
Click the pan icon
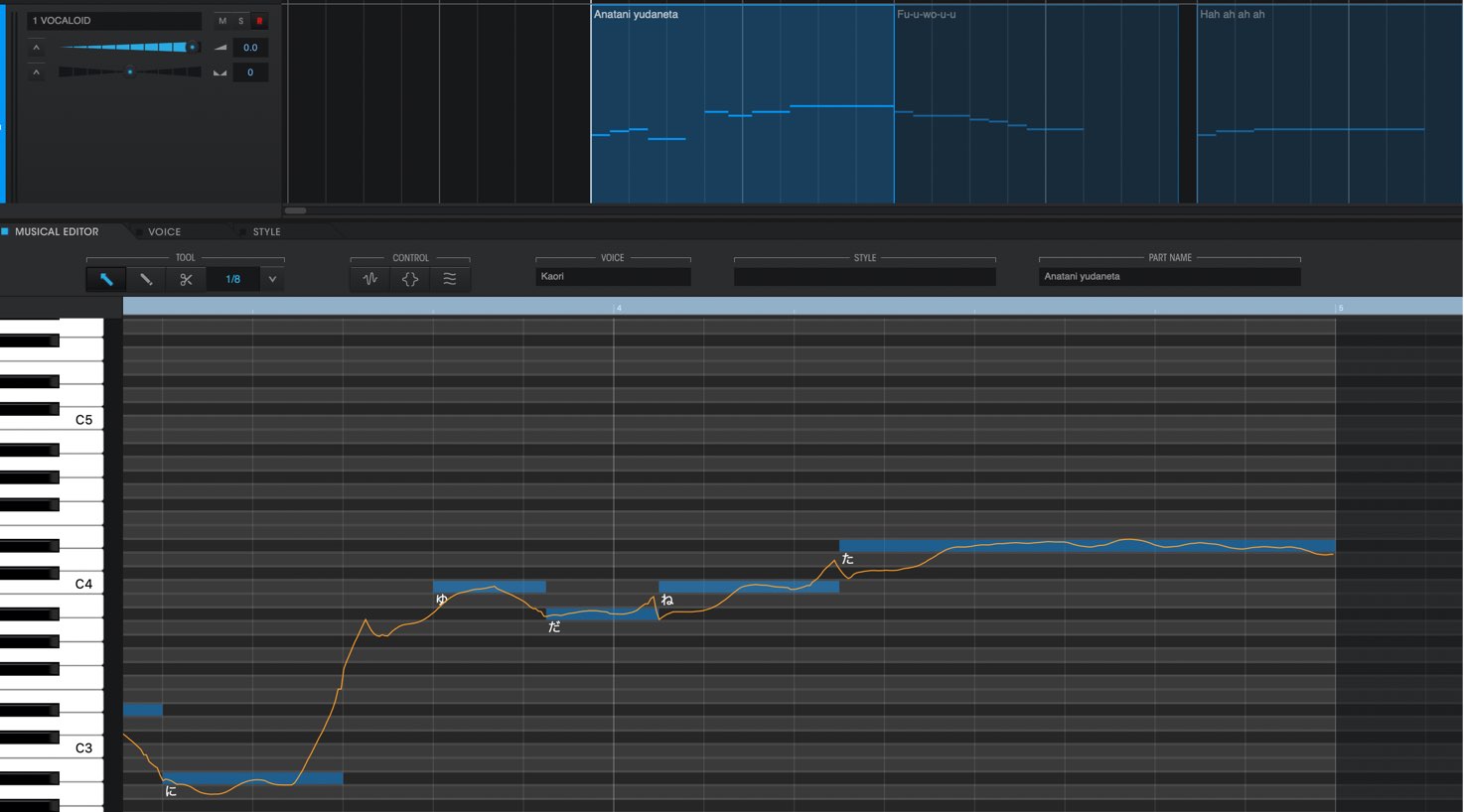pyautogui.click(x=220, y=72)
